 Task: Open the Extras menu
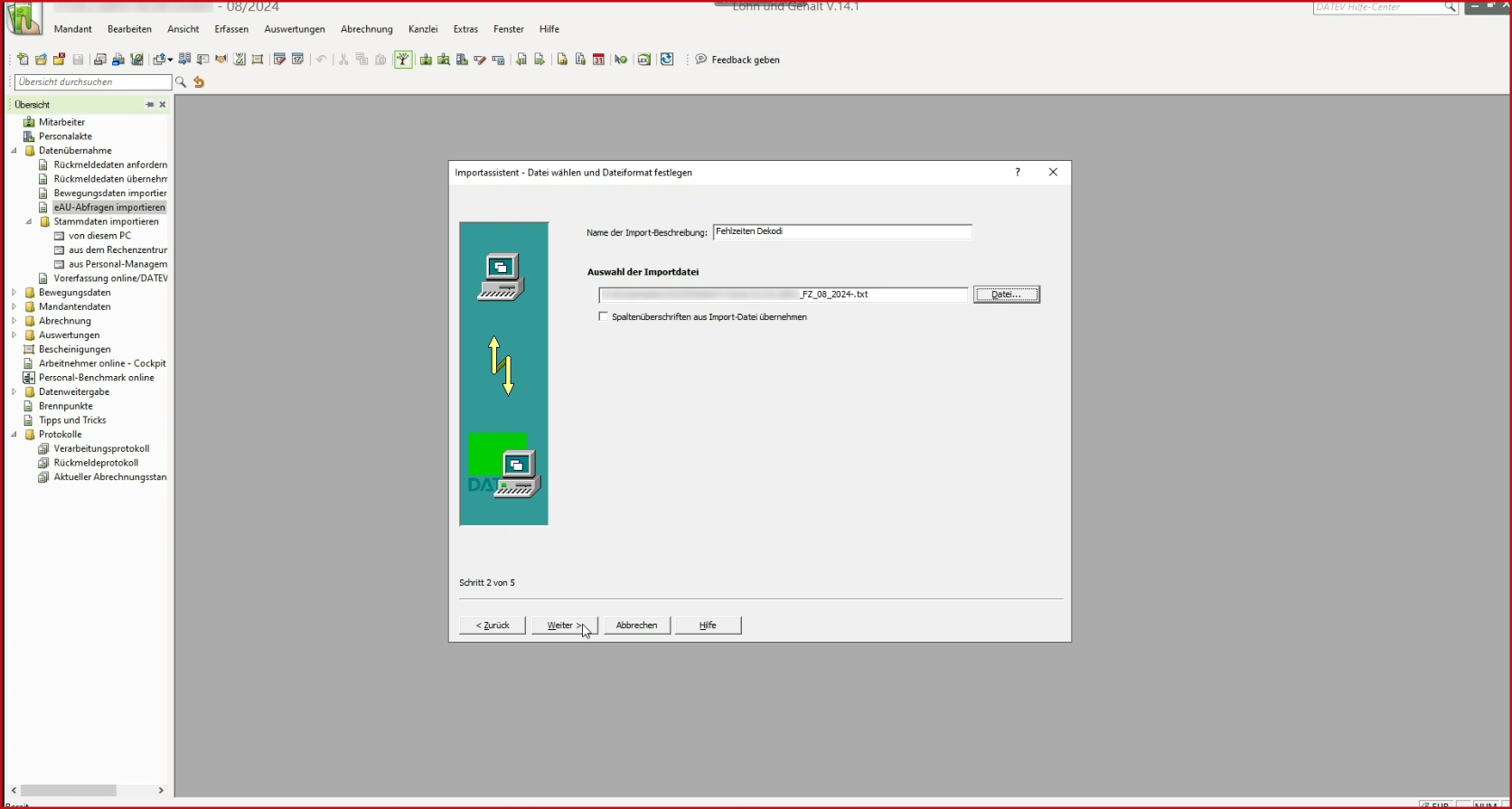click(465, 29)
